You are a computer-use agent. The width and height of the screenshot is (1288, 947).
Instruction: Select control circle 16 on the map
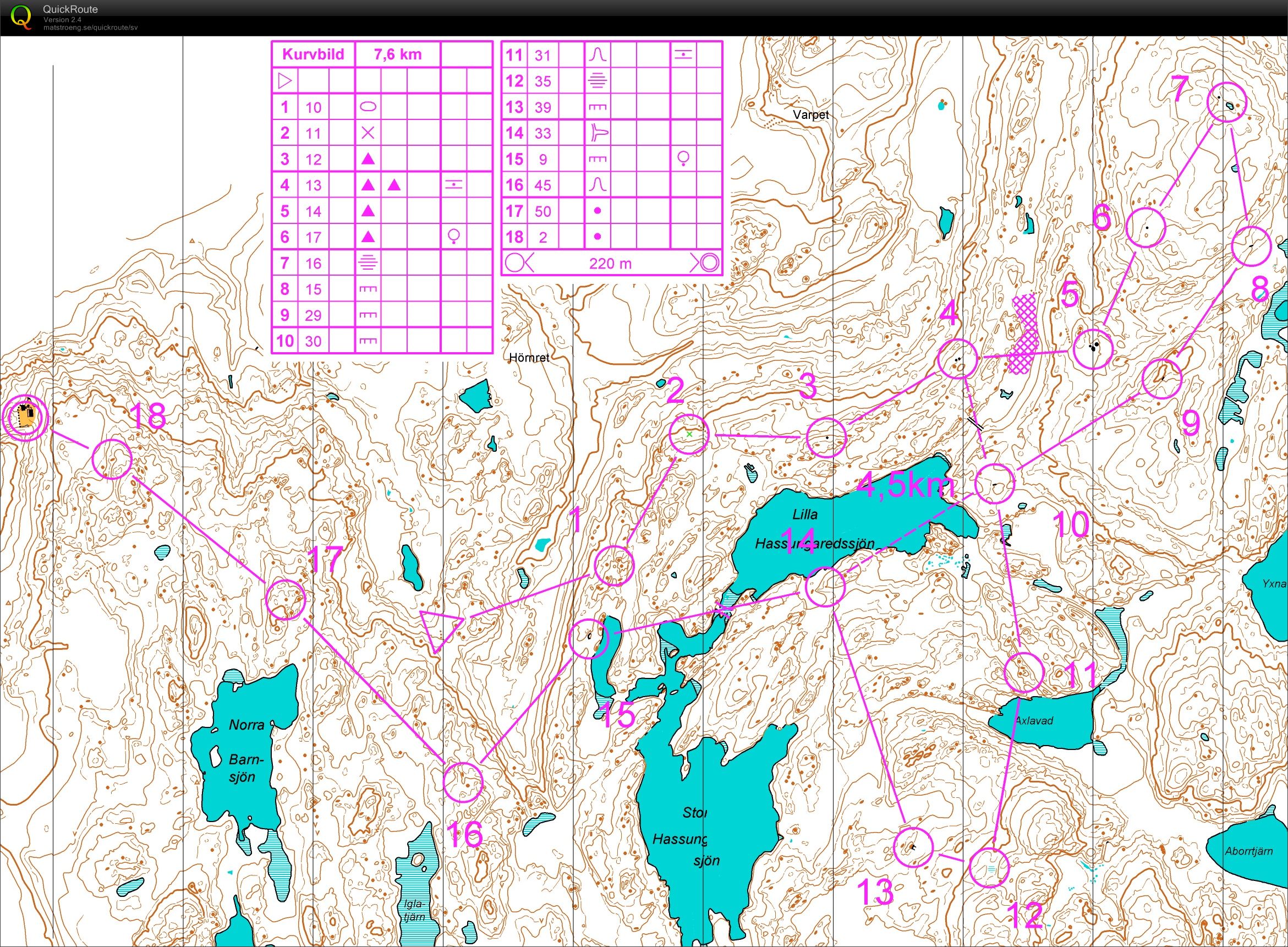tap(463, 782)
